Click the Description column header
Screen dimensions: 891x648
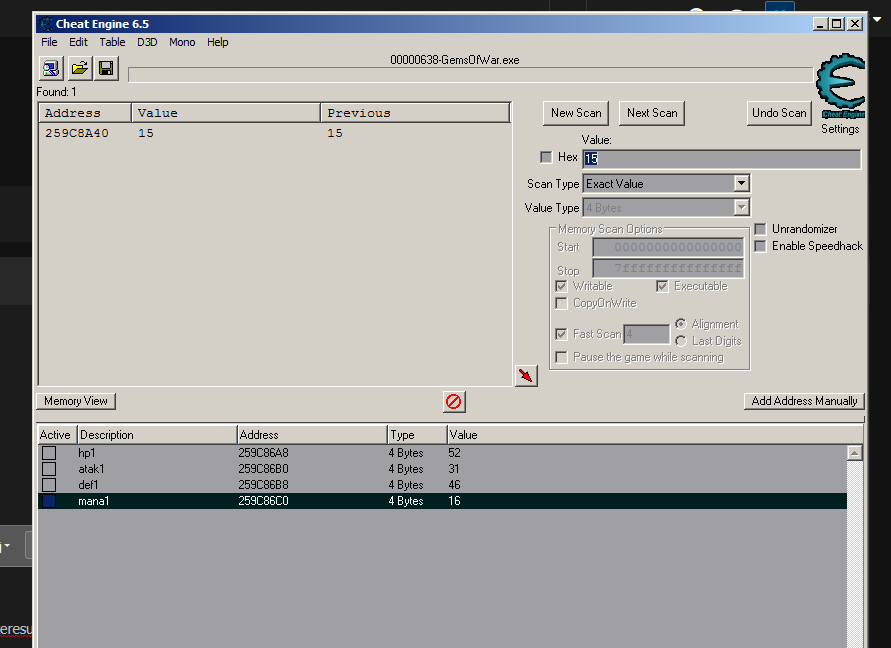point(157,435)
